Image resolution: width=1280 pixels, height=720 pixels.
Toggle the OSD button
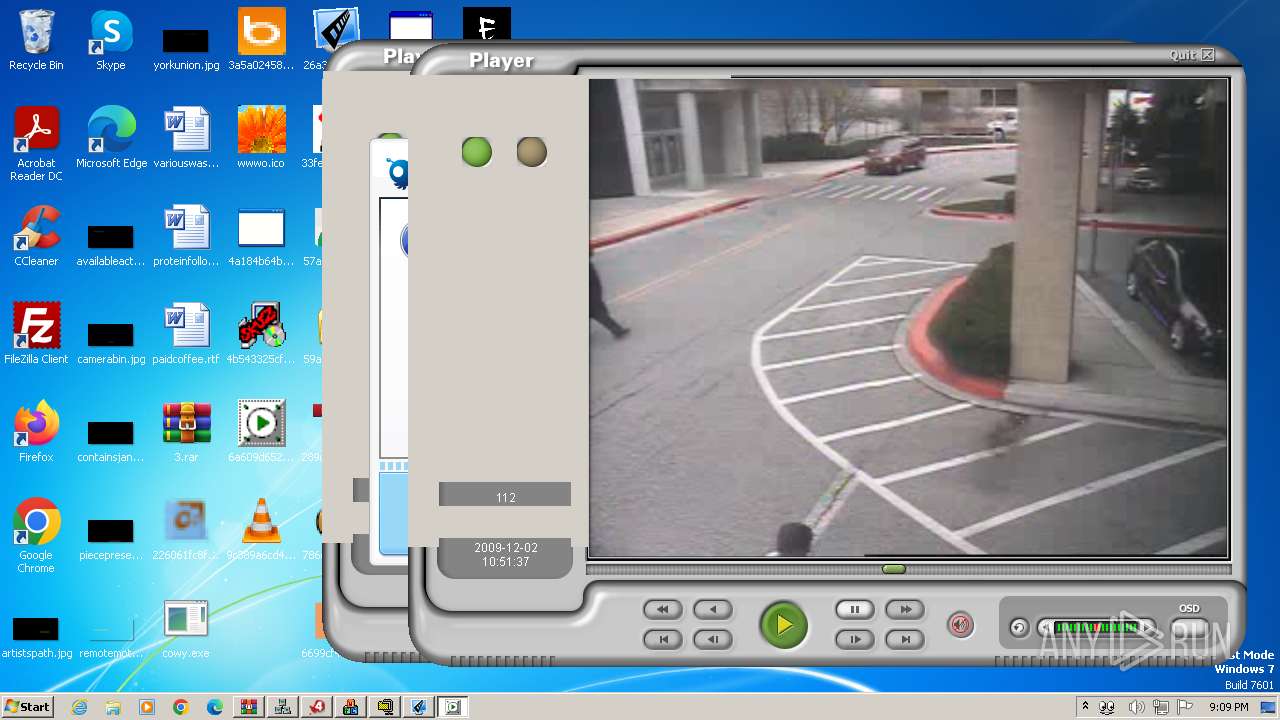click(1189, 629)
